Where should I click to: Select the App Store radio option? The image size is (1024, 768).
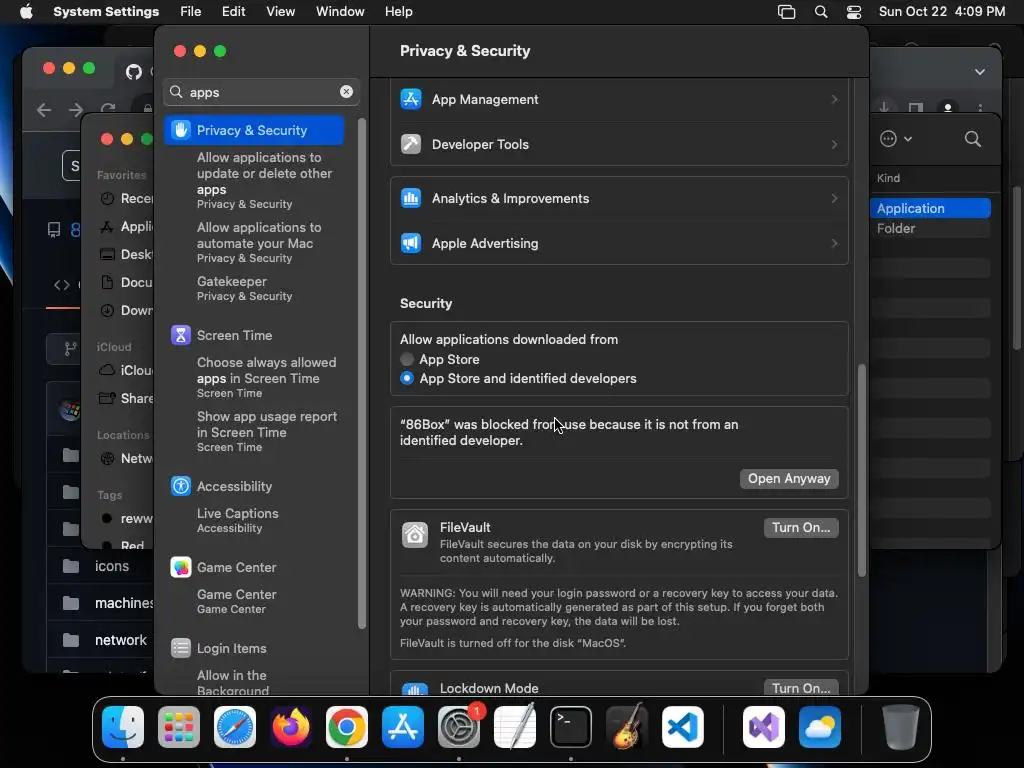[x=407, y=359]
